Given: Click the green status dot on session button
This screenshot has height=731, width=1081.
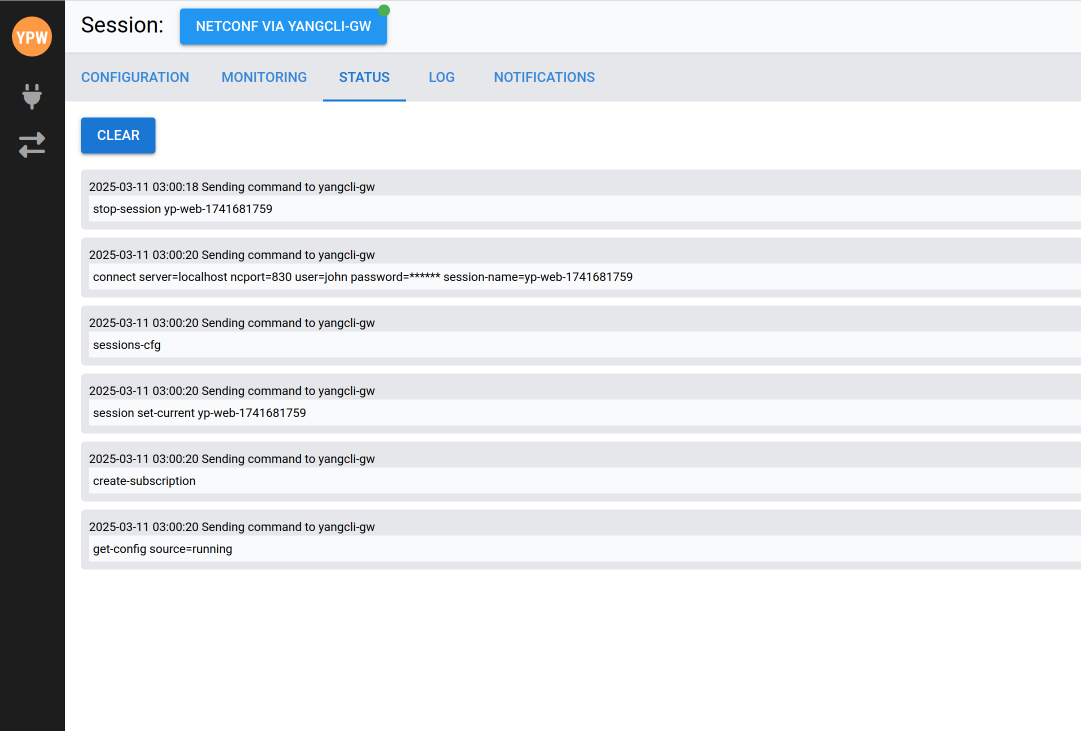Looking at the screenshot, I should click(384, 11).
